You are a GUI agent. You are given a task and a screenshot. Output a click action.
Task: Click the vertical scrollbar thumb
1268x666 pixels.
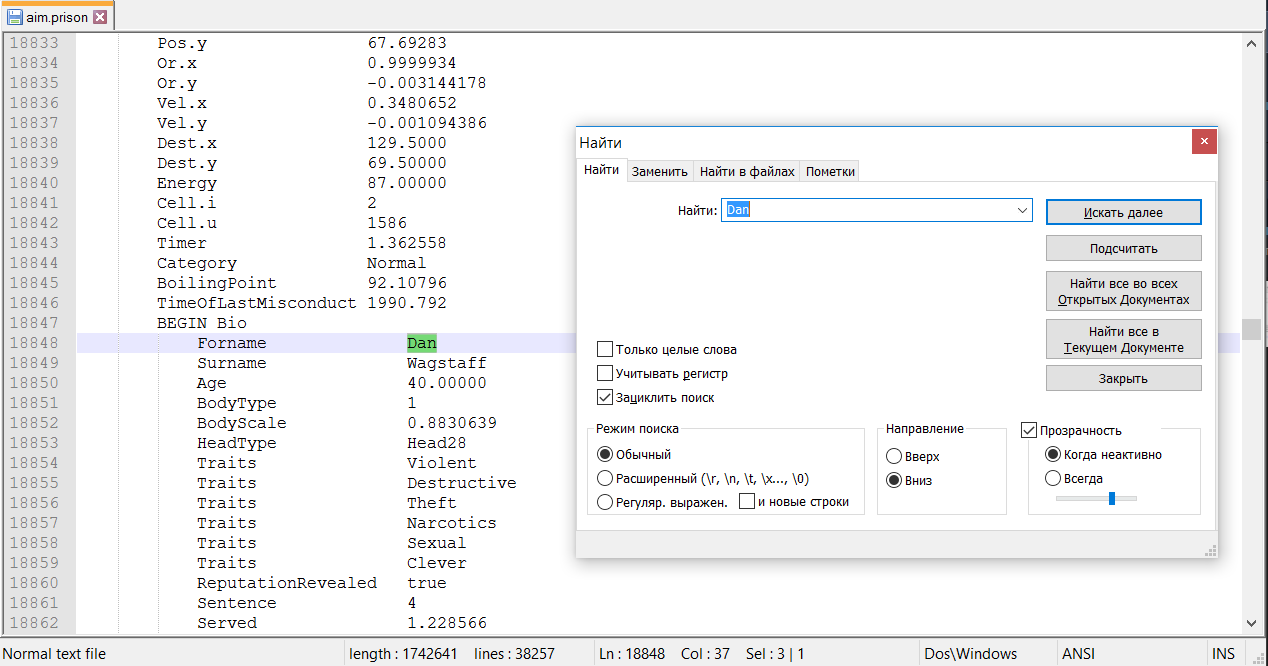1251,330
